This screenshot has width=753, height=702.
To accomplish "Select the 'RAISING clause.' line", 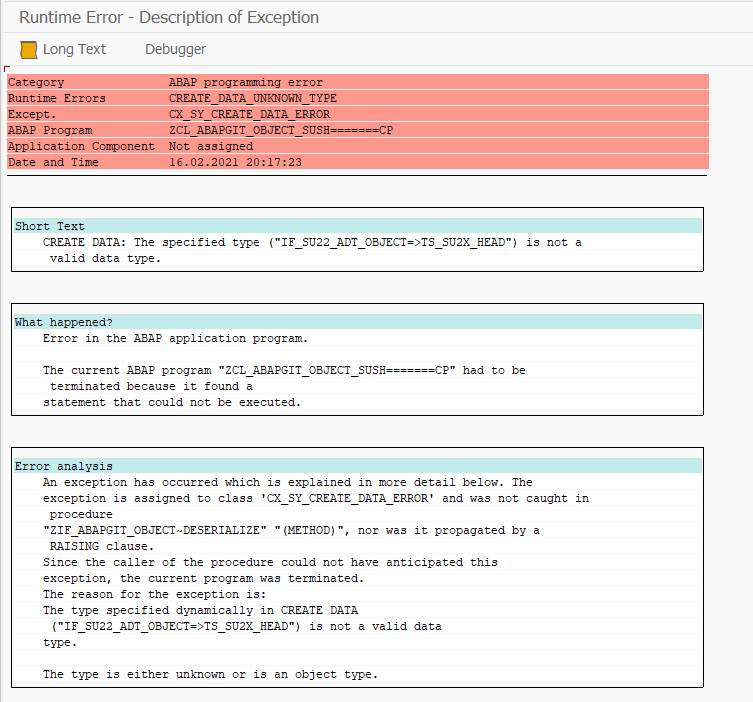I will [x=102, y=546].
